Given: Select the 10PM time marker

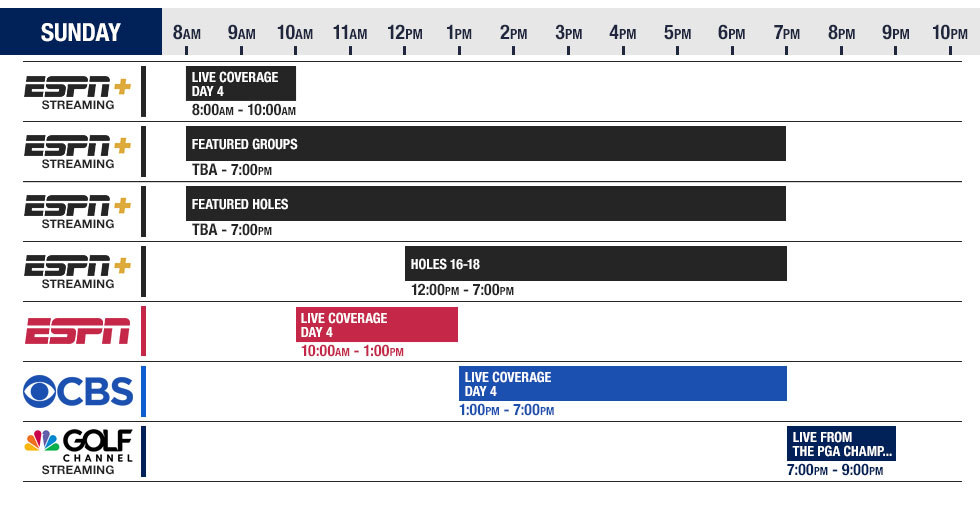Looking at the screenshot, I should click(x=950, y=33).
